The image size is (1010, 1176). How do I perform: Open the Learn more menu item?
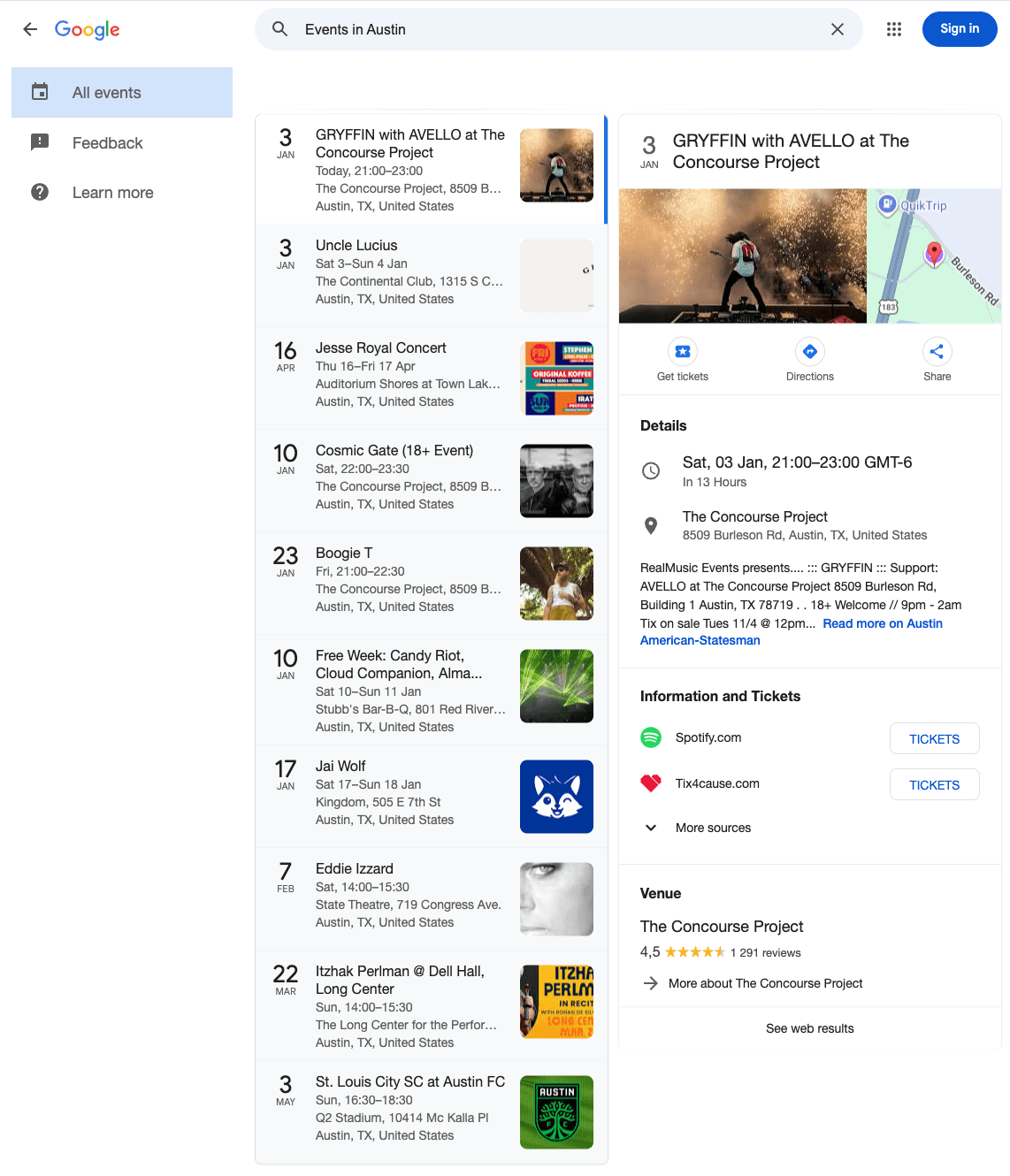122,192
